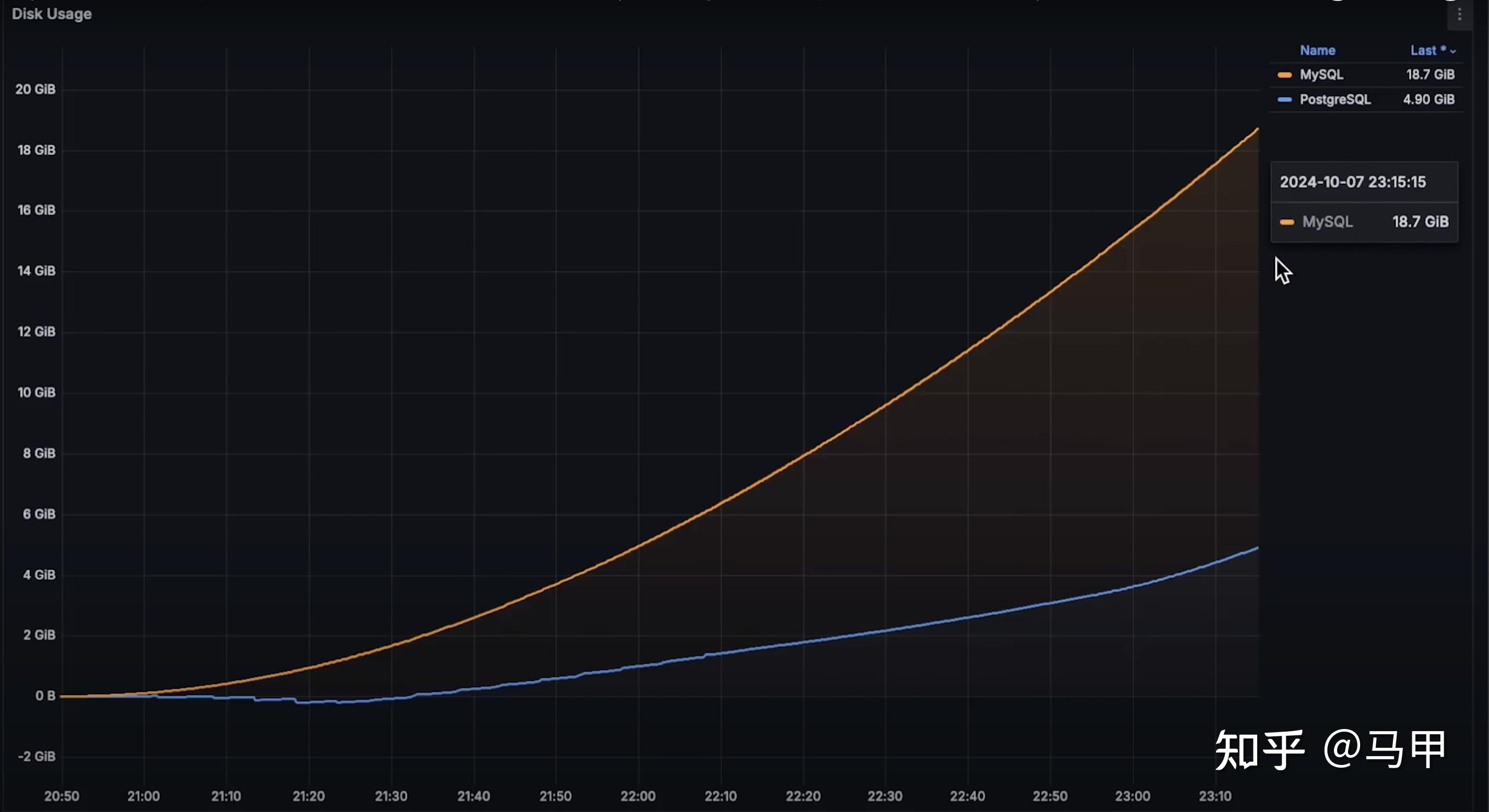Toggle MySQL series visibility in legend
The image size is (1489, 812).
click(1321, 75)
